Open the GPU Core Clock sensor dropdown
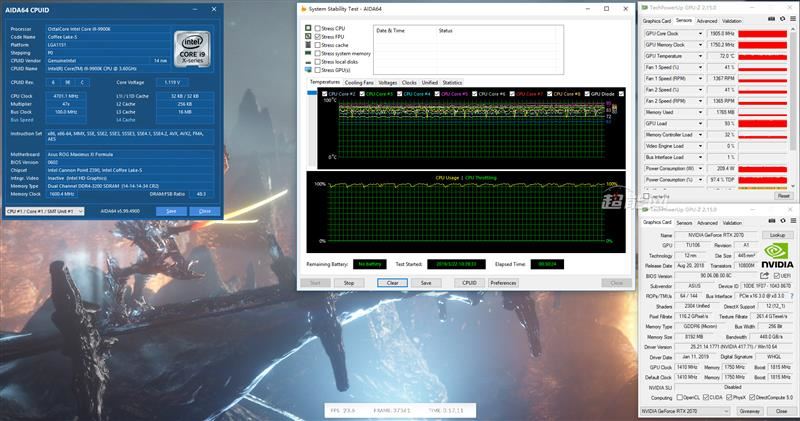Screen dimensions: 800x421 [x=700, y=34]
